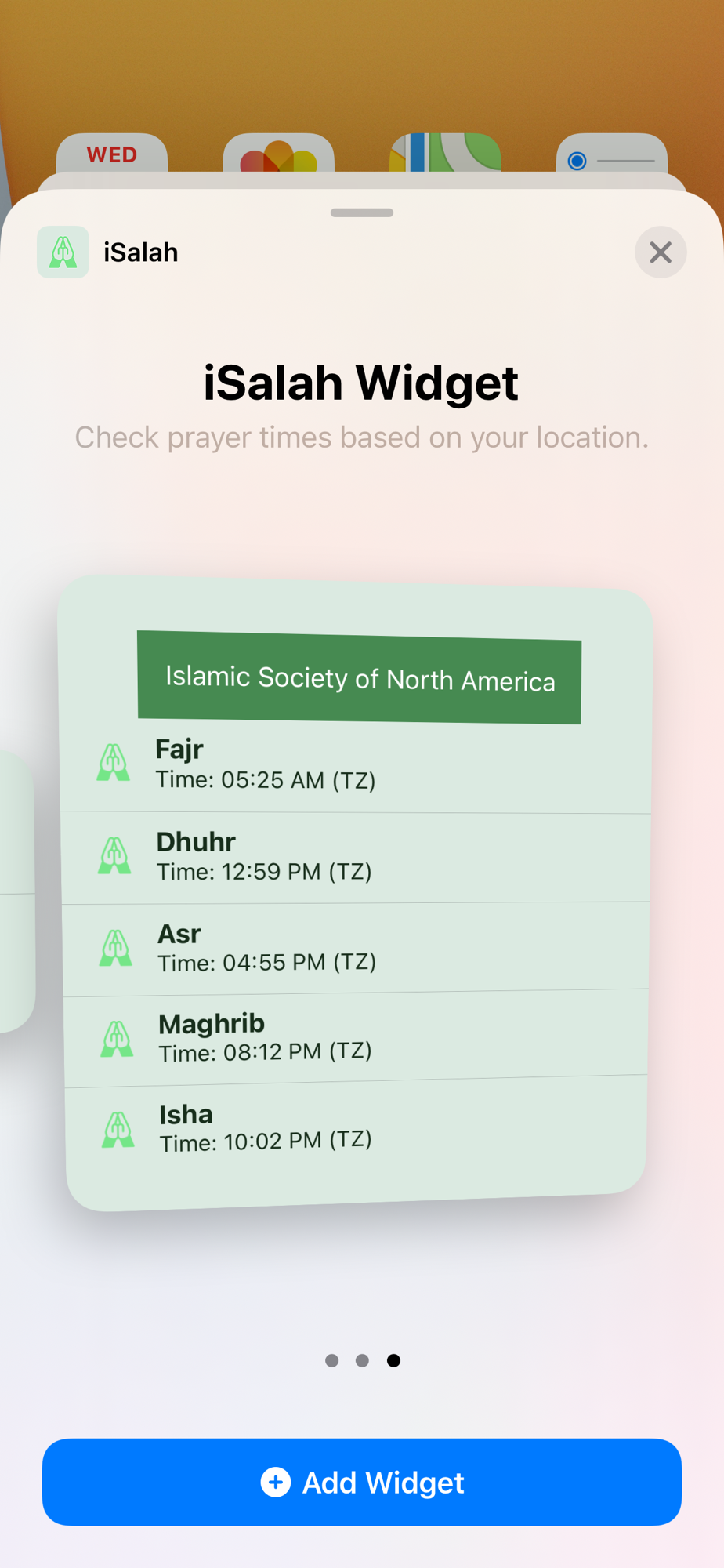
Task: Tap the Maps widget in background
Action: [x=445, y=153]
